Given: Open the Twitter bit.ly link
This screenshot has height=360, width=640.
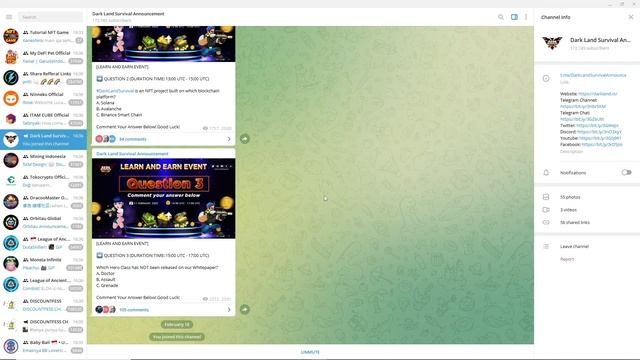Looking at the screenshot, I should [x=598, y=125].
